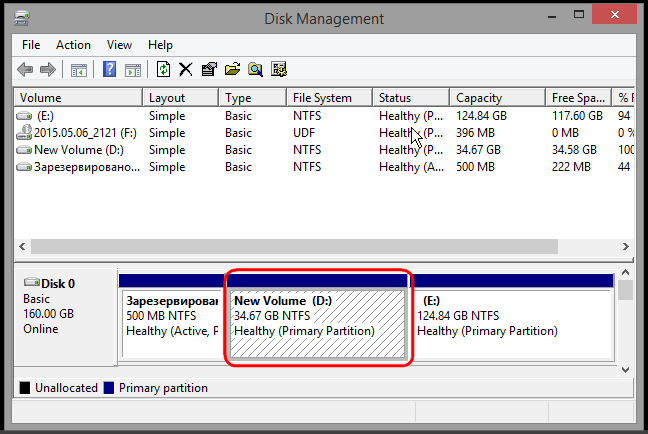Image resolution: width=648 pixels, height=434 pixels.
Task: Click the blue Primary partition legend swatch
Action: click(109, 388)
